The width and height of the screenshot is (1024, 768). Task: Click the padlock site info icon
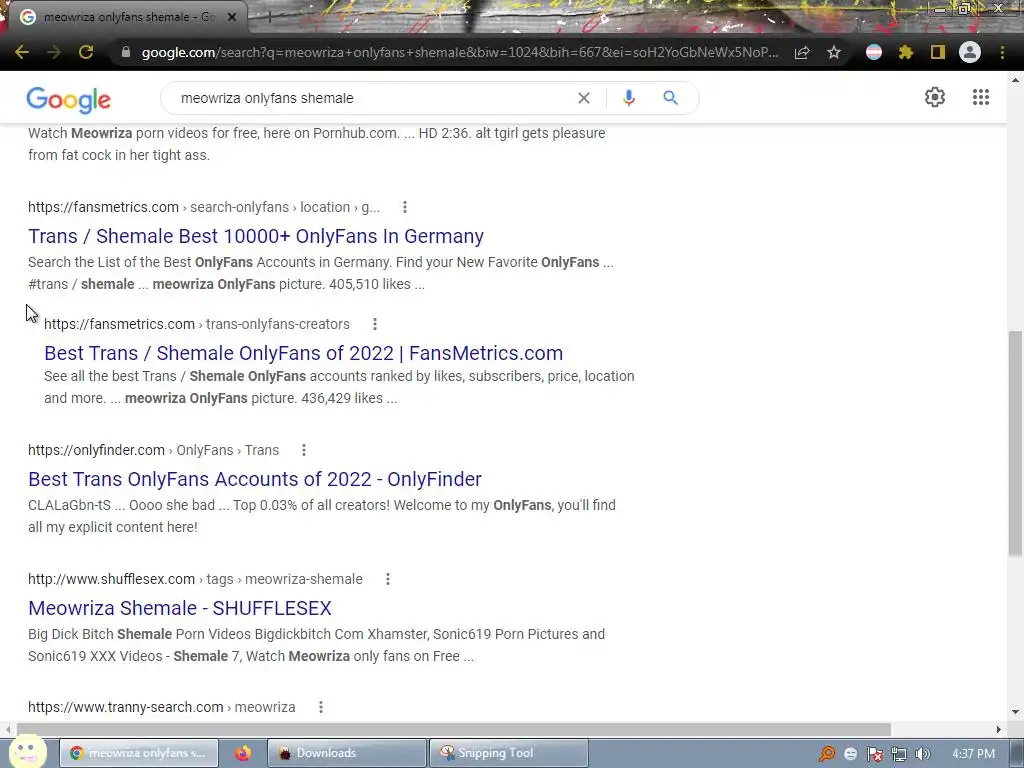click(x=126, y=52)
